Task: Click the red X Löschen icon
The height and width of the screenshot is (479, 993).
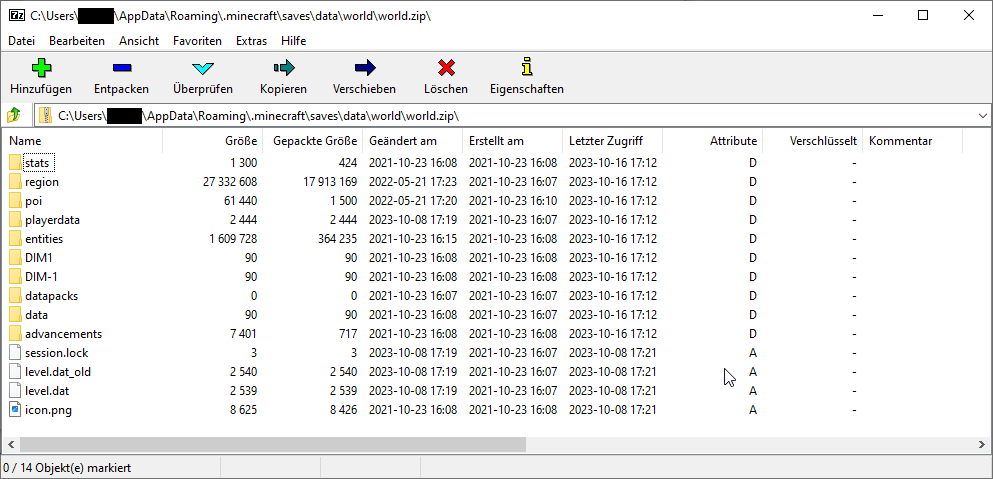Action: click(x=446, y=67)
